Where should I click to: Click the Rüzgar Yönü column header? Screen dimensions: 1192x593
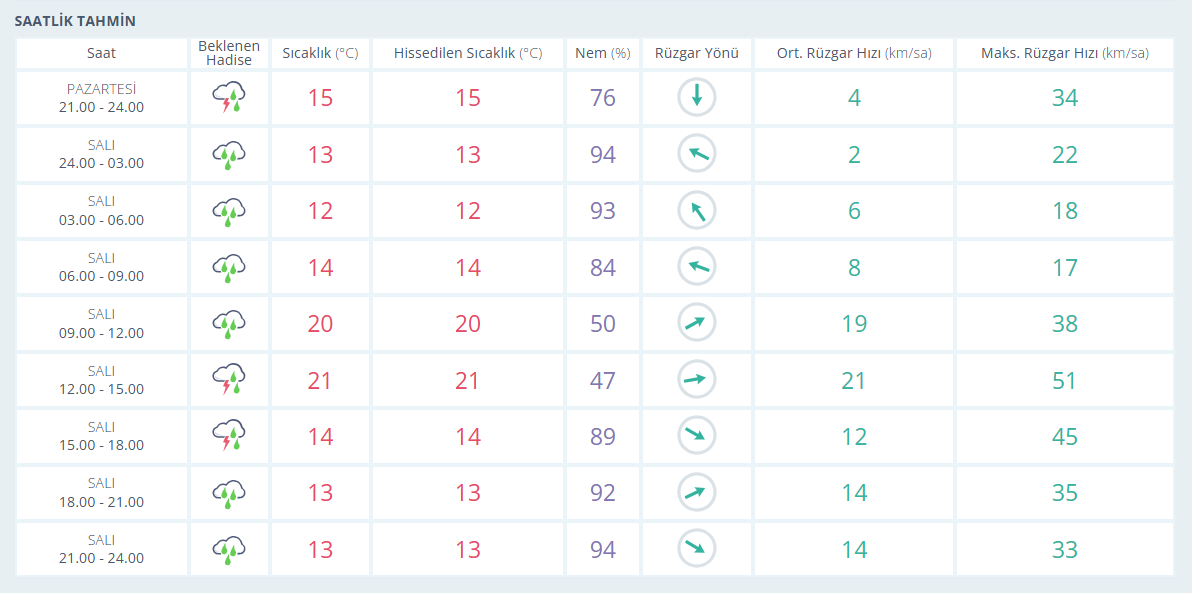[x=697, y=54]
